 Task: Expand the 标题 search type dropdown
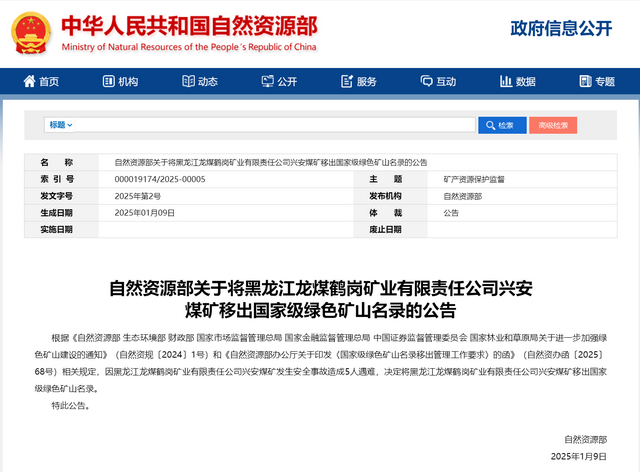[x=60, y=125]
